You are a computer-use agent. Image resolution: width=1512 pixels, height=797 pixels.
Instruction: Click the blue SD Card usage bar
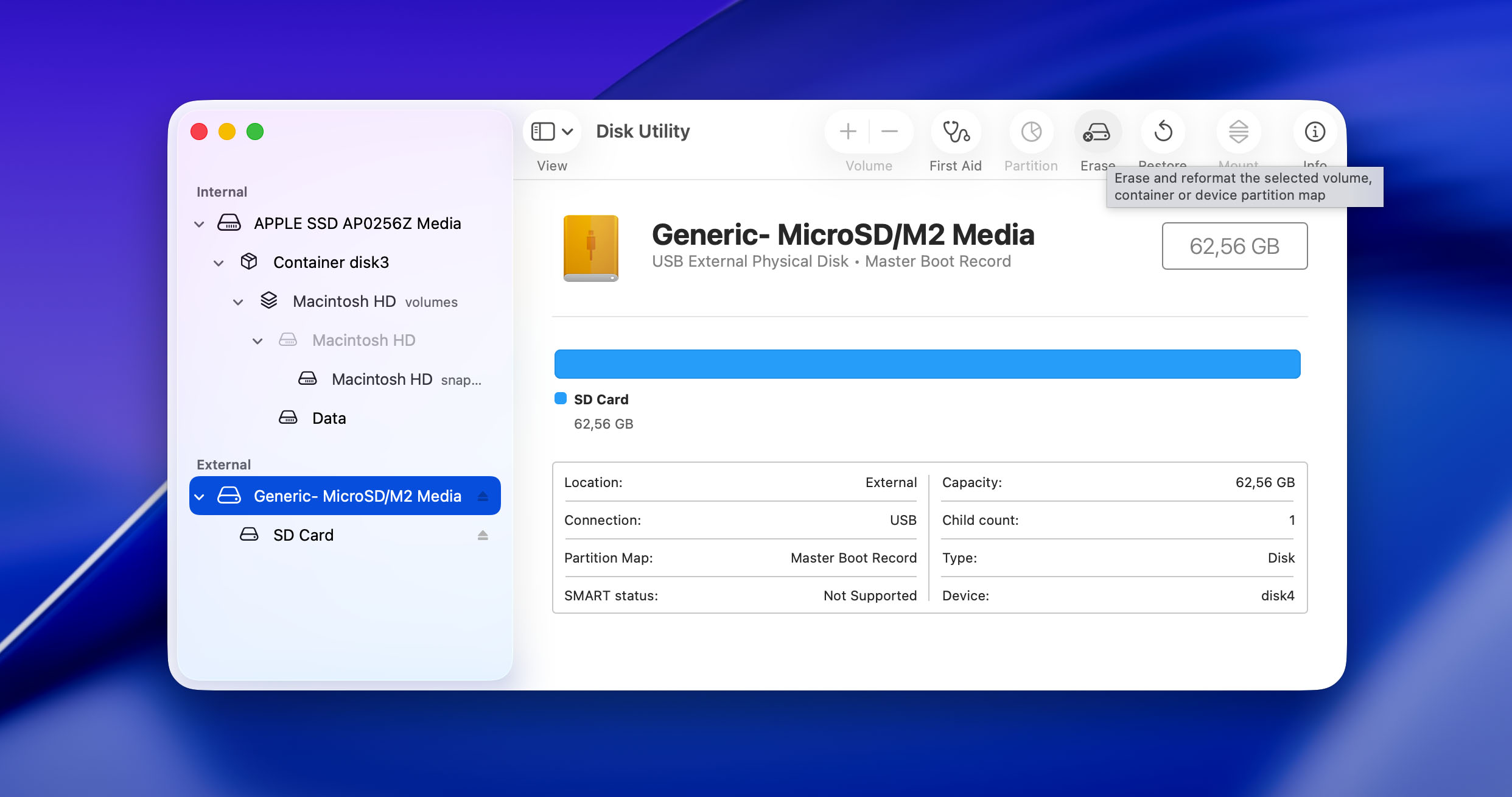pos(927,364)
